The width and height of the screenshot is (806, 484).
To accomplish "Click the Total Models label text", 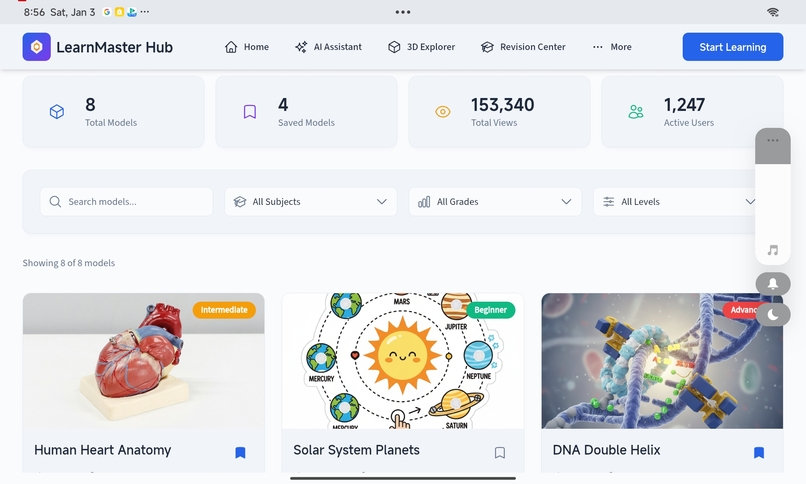I will coord(111,123).
